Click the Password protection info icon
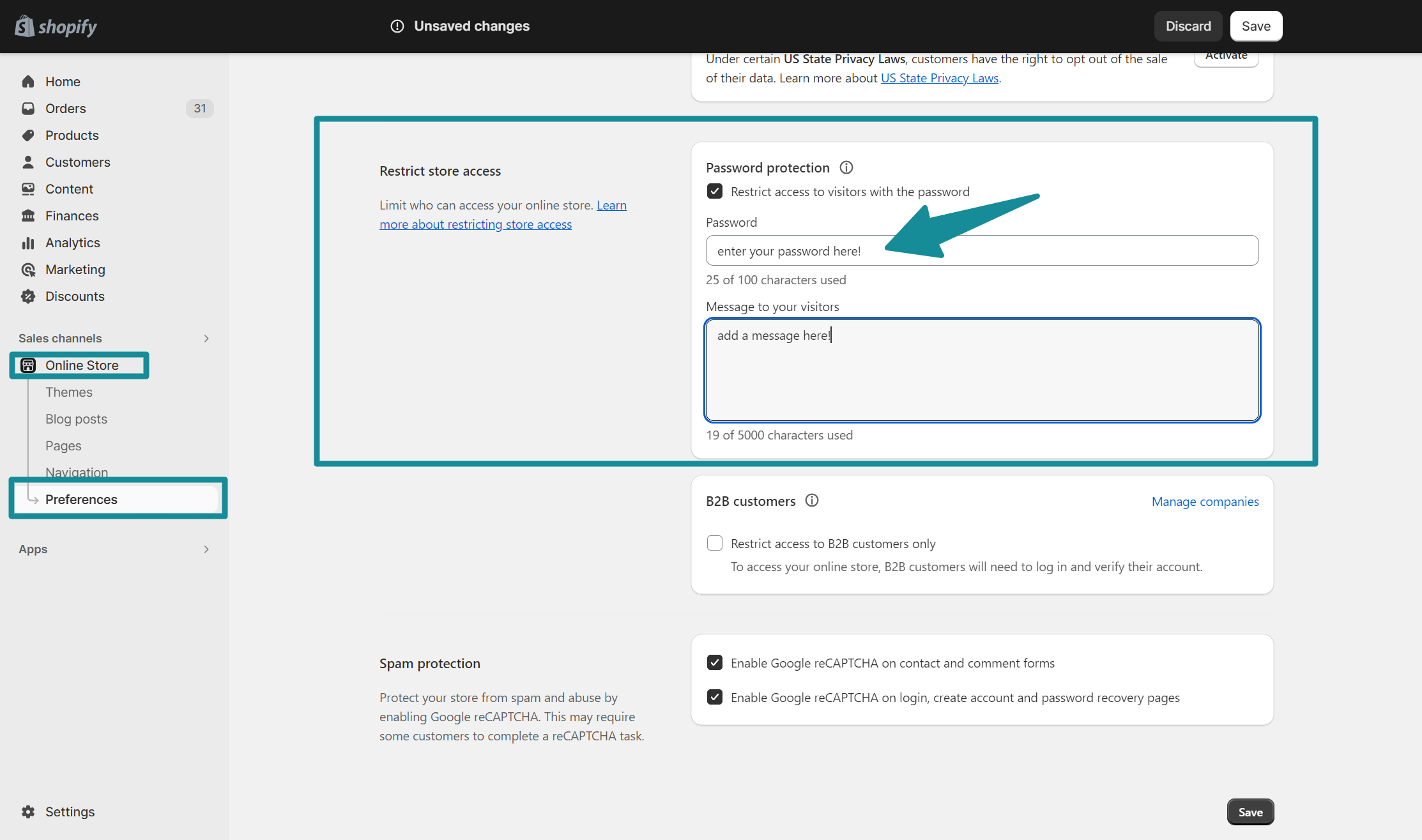This screenshot has width=1422, height=840. click(846, 167)
